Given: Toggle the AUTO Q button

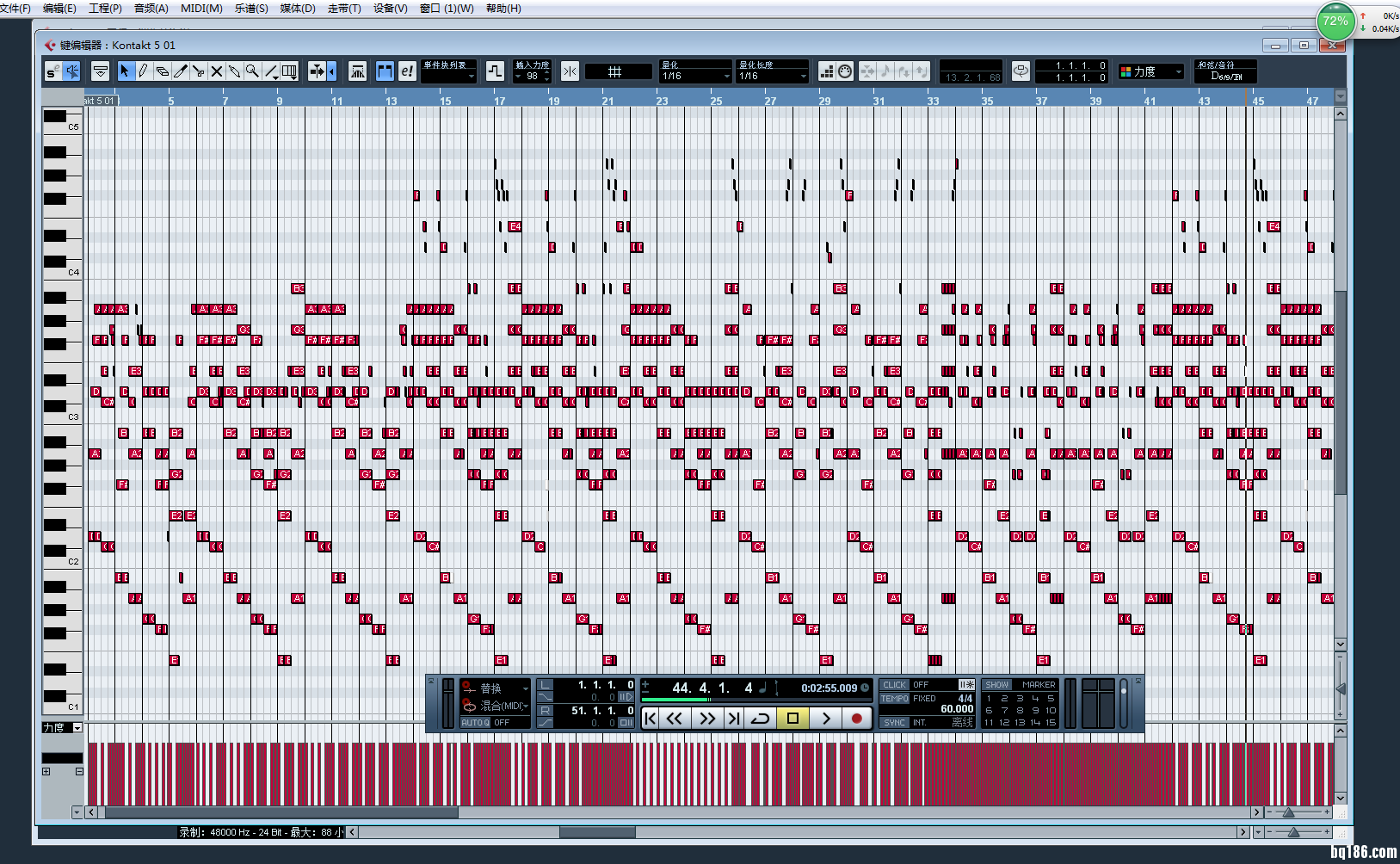Looking at the screenshot, I should pyautogui.click(x=475, y=723).
